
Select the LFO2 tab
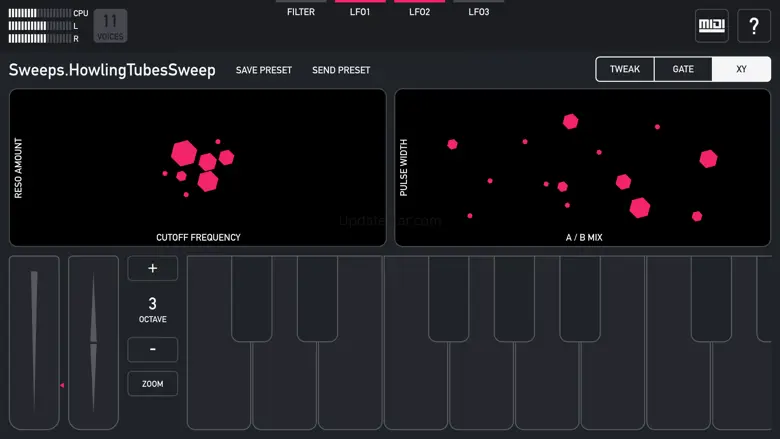(x=419, y=9)
